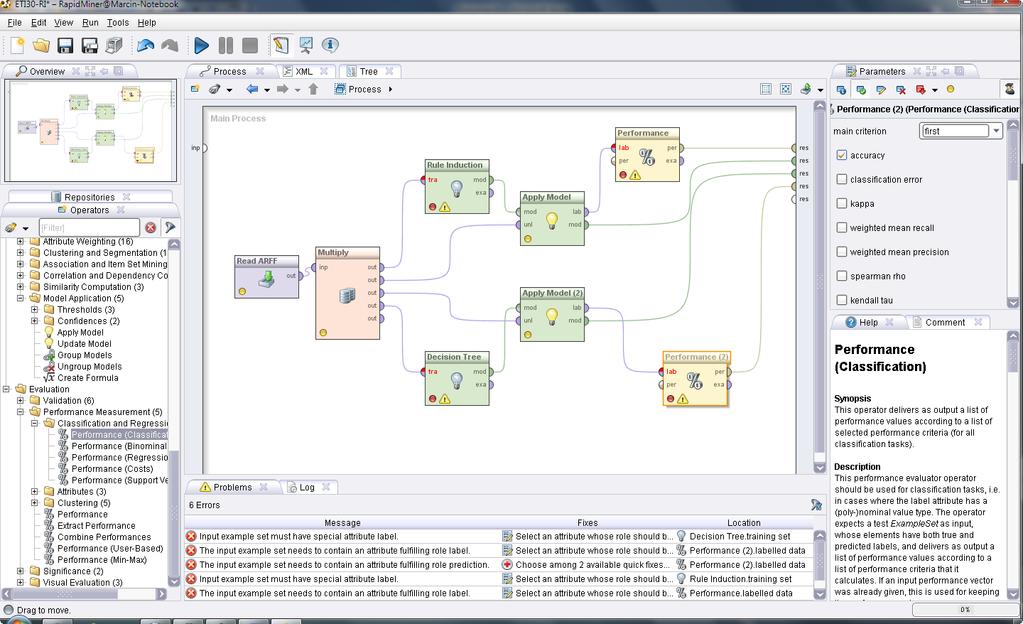Viewport: 1023px width, 624px height.
Task: Expand the Visual Evaluation (3) folder
Action: [20, 582]
